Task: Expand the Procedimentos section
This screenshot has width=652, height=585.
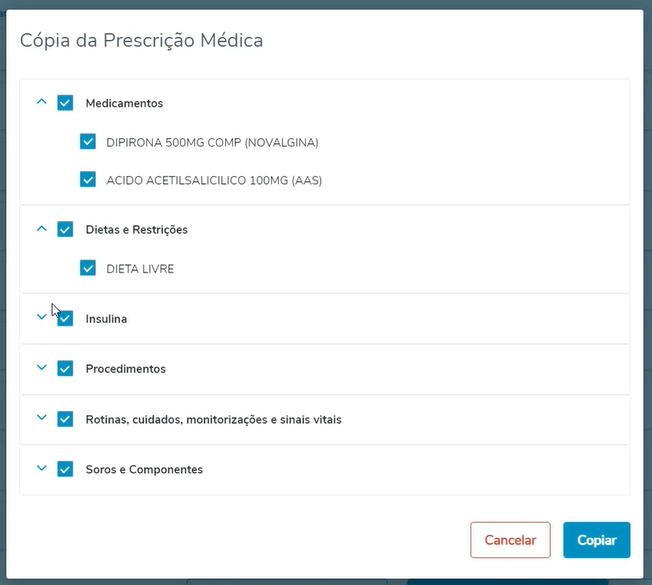Action: click(41, 367)
